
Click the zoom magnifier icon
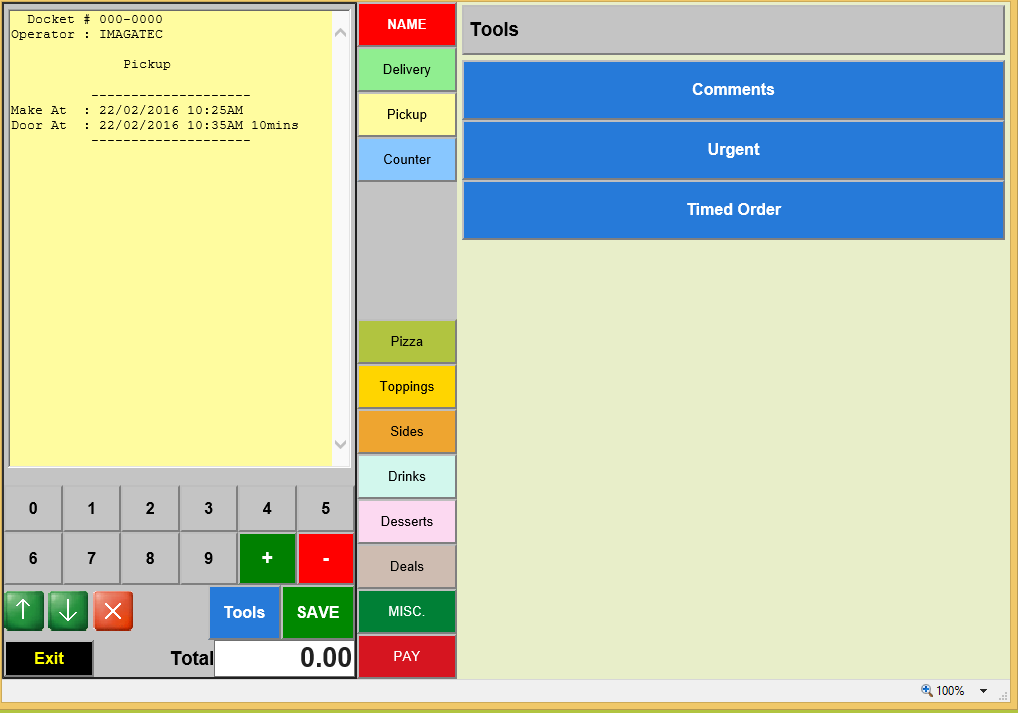tap(926, 691)
